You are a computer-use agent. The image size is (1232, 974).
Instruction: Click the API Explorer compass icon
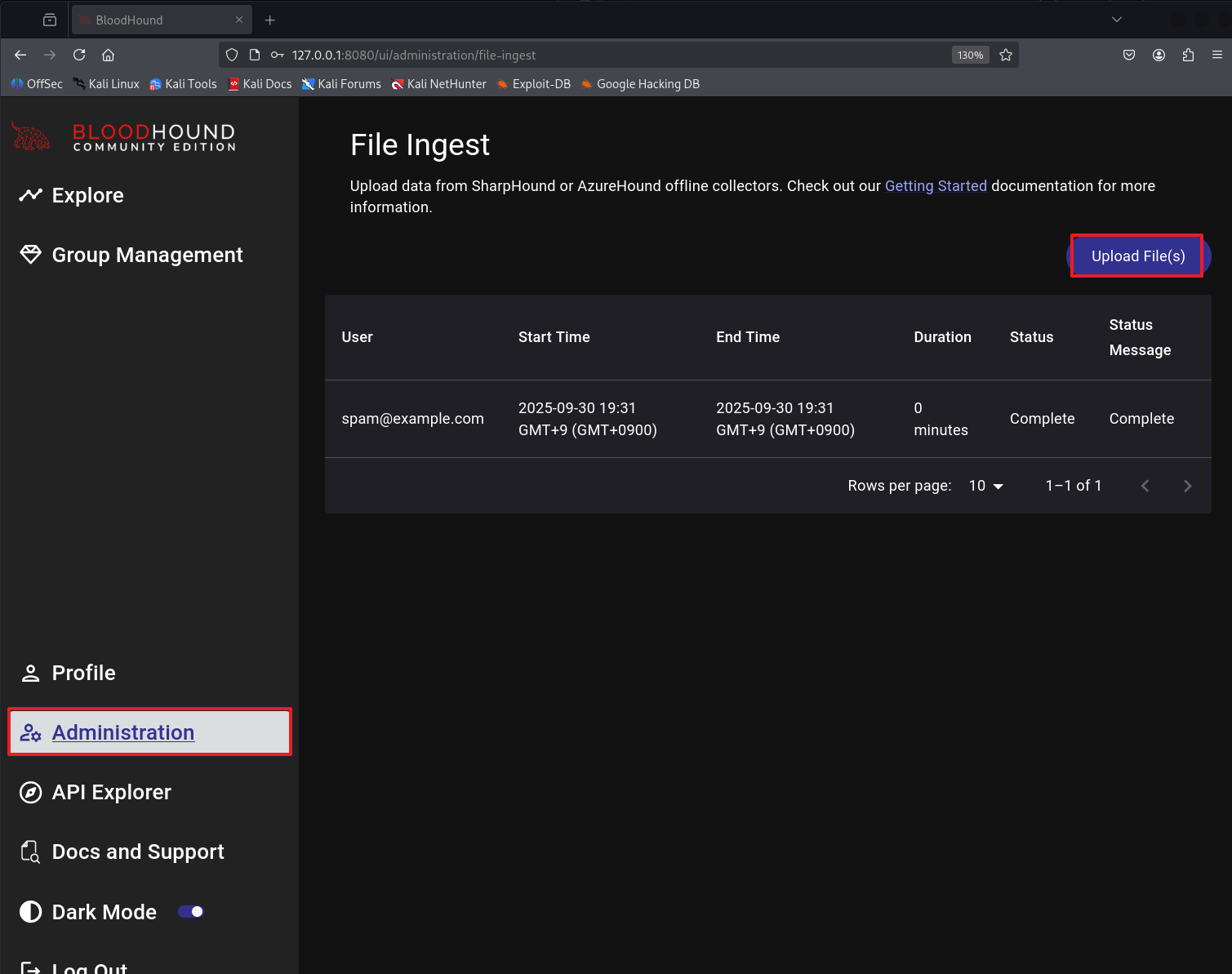coord(30,792)
